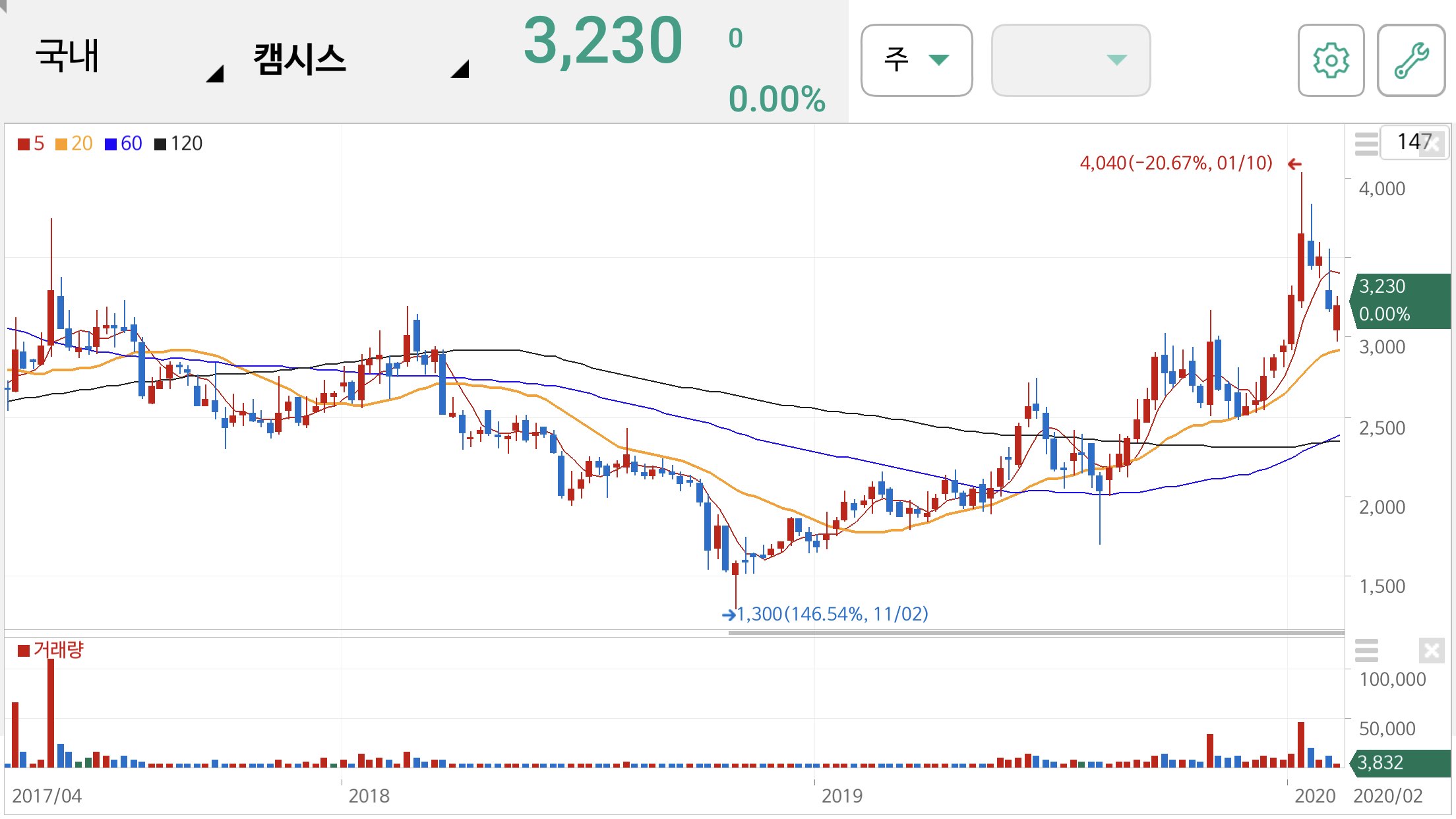Screen dimensions: 1456x819
Task: Close the price chart panel X icon
Action: coord(1432,144)
